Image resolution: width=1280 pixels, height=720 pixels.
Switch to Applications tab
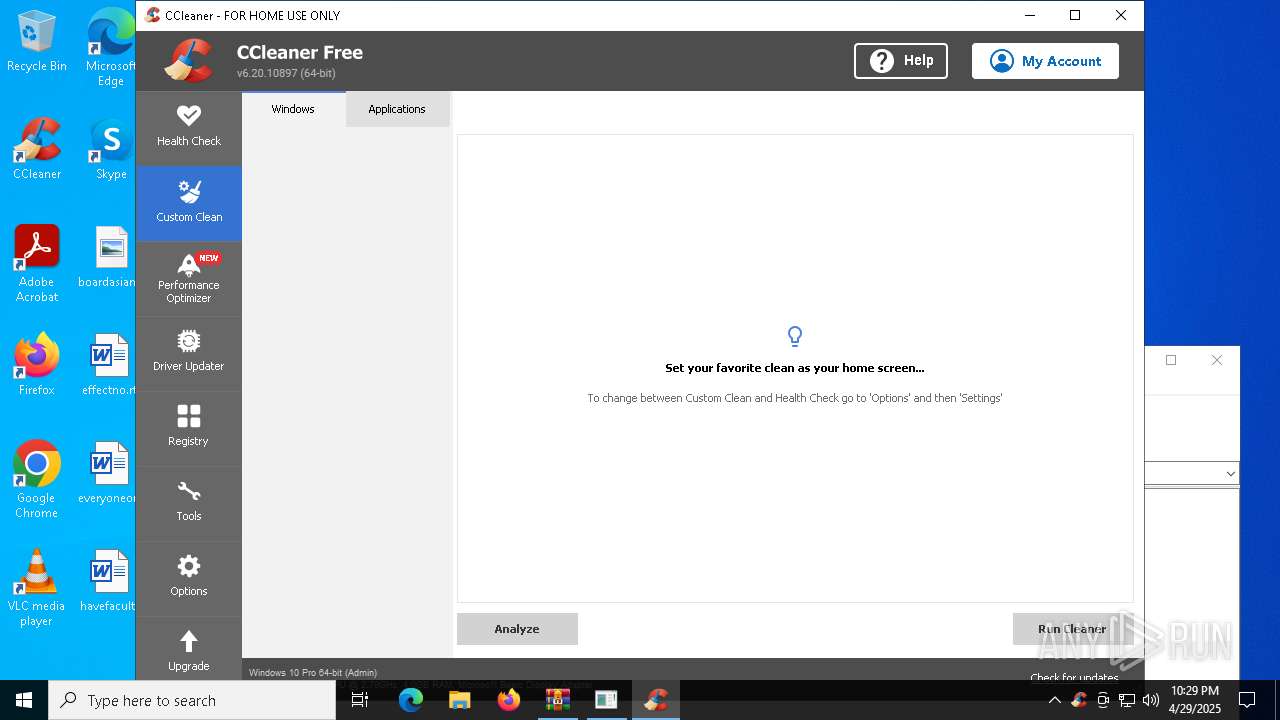tap(397, 109)
